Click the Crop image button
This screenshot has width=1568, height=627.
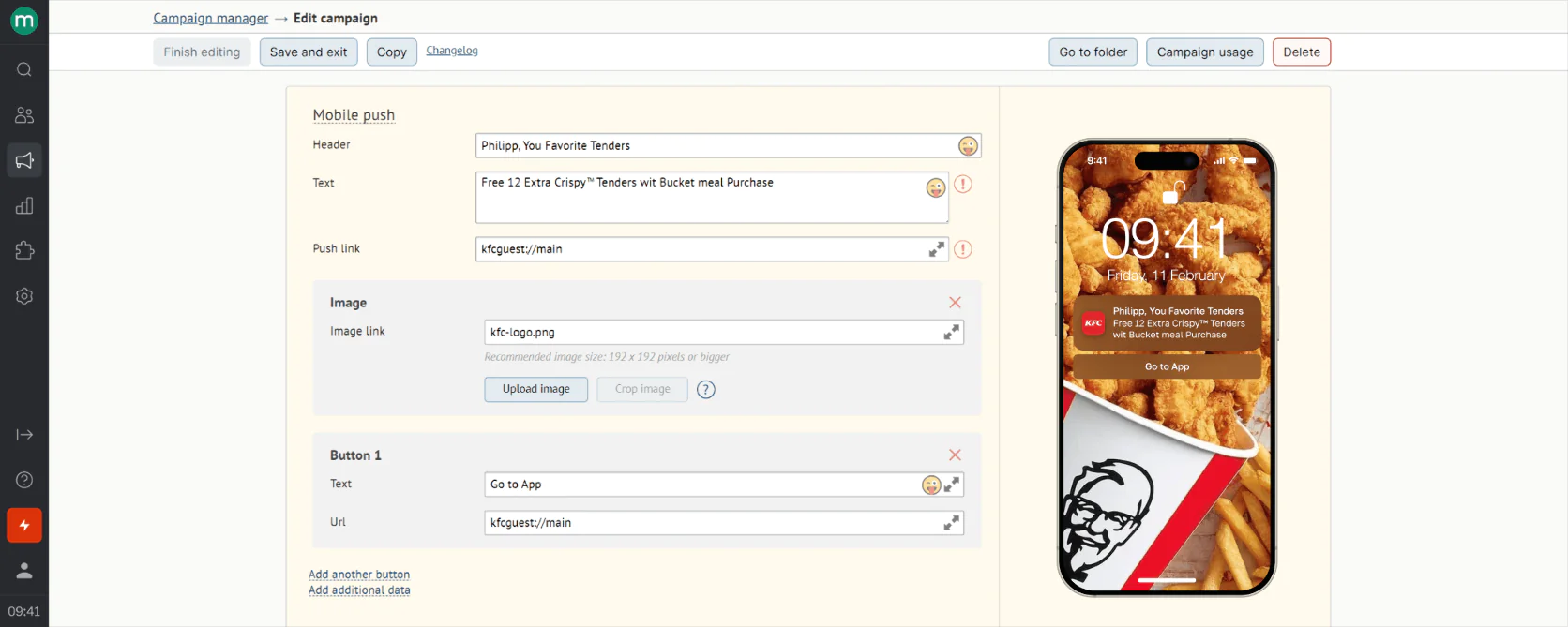(642, 390)
